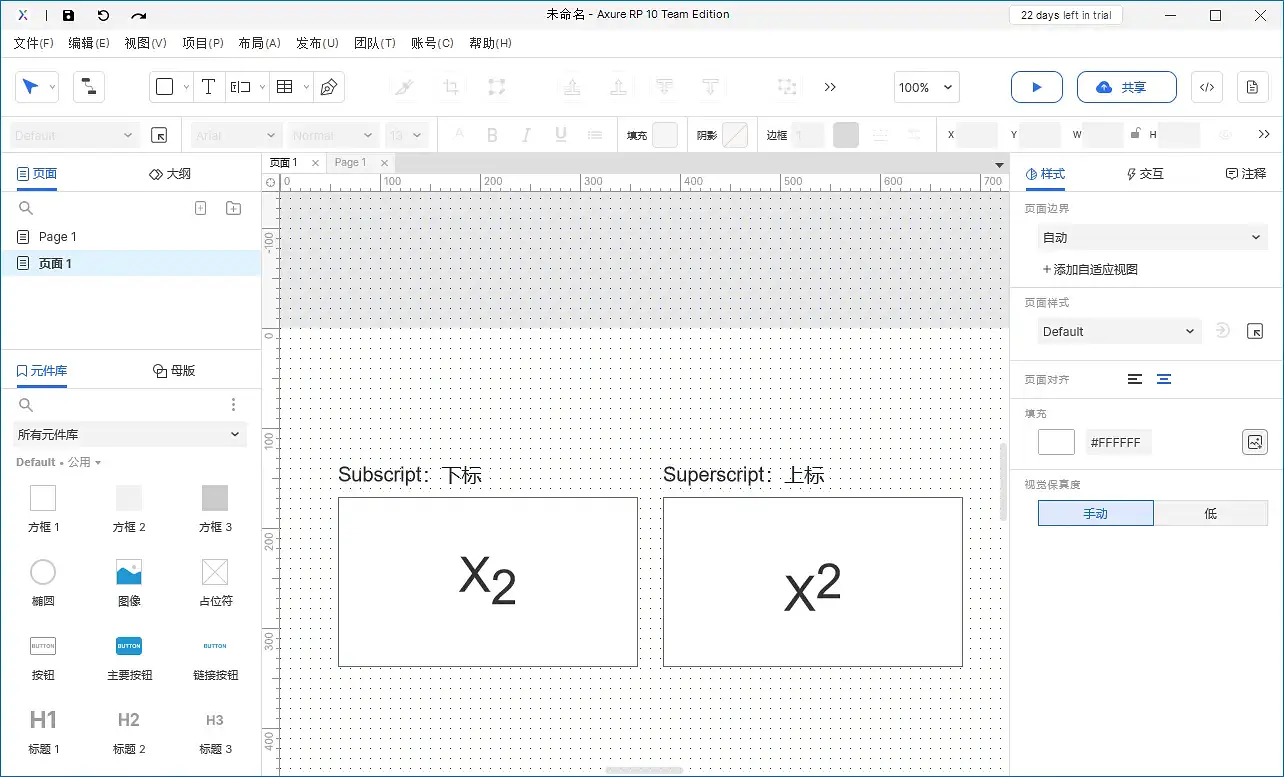Open the 页面边界 自动 dropdown

click(1150, 237)
